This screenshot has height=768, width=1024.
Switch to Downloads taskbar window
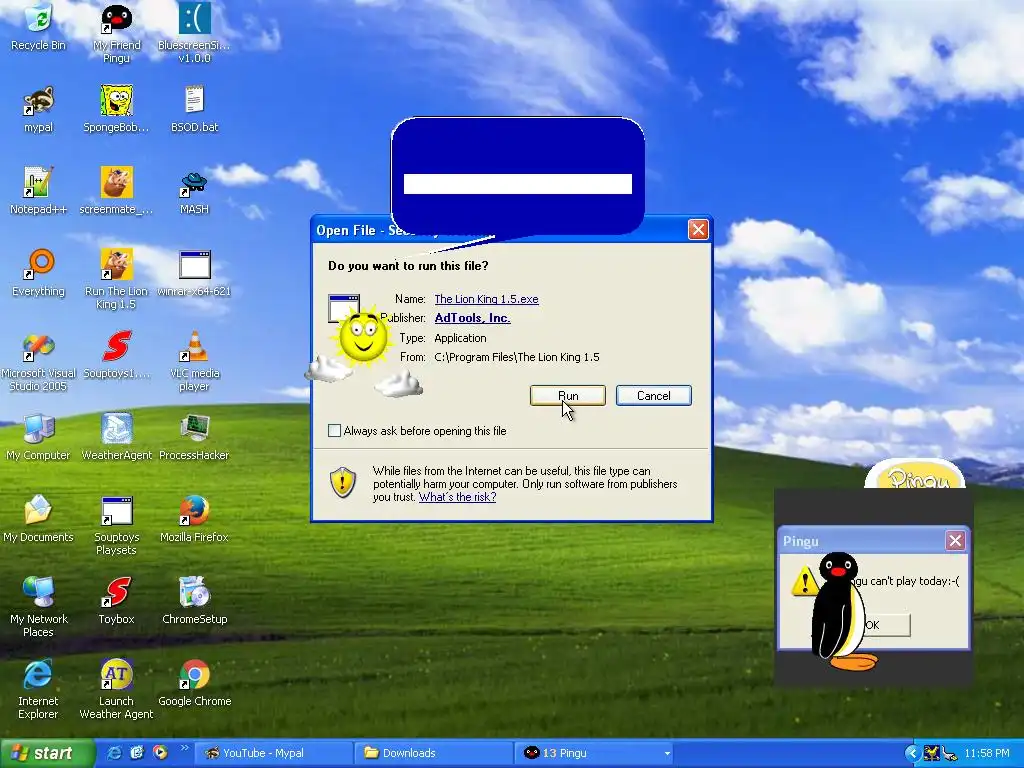pos(434,753)
